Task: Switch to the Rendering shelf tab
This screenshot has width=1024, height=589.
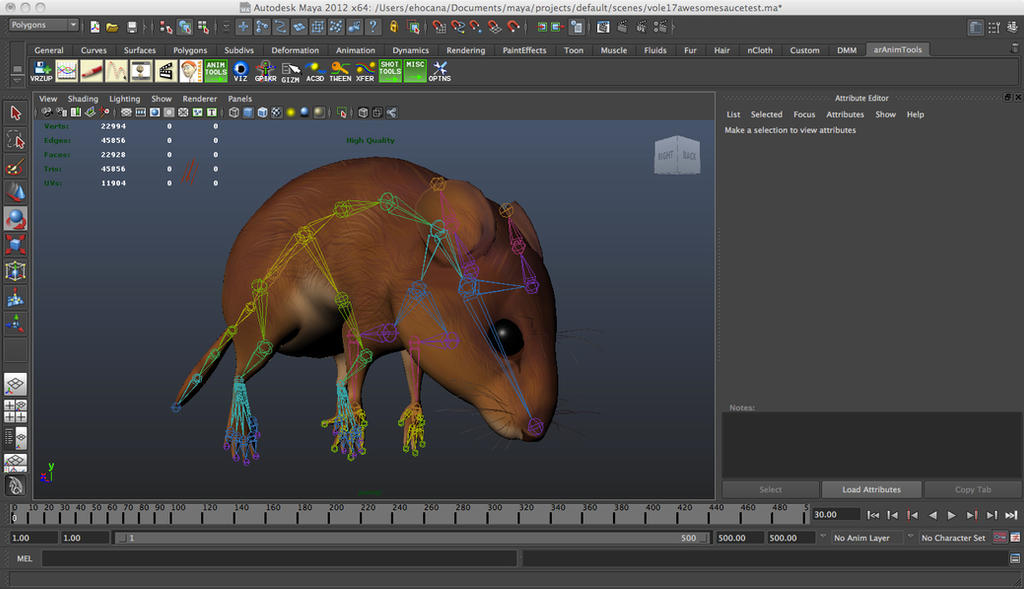Action: click(x=466, y=50)
